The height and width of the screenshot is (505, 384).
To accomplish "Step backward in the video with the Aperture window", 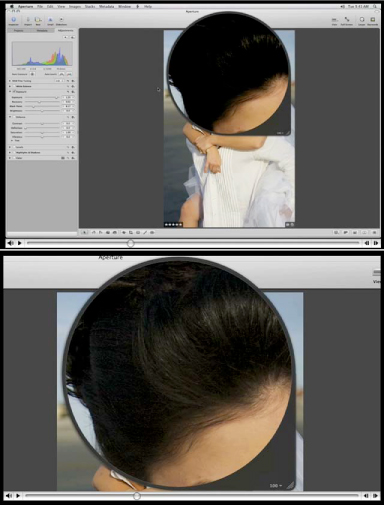I will click(x=367, y=243).
